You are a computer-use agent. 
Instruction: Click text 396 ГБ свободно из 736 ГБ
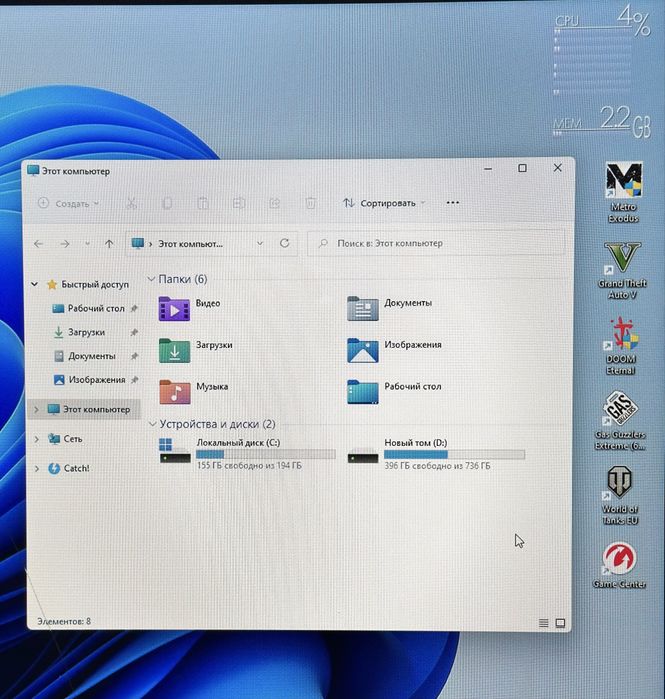pos(437,466)
